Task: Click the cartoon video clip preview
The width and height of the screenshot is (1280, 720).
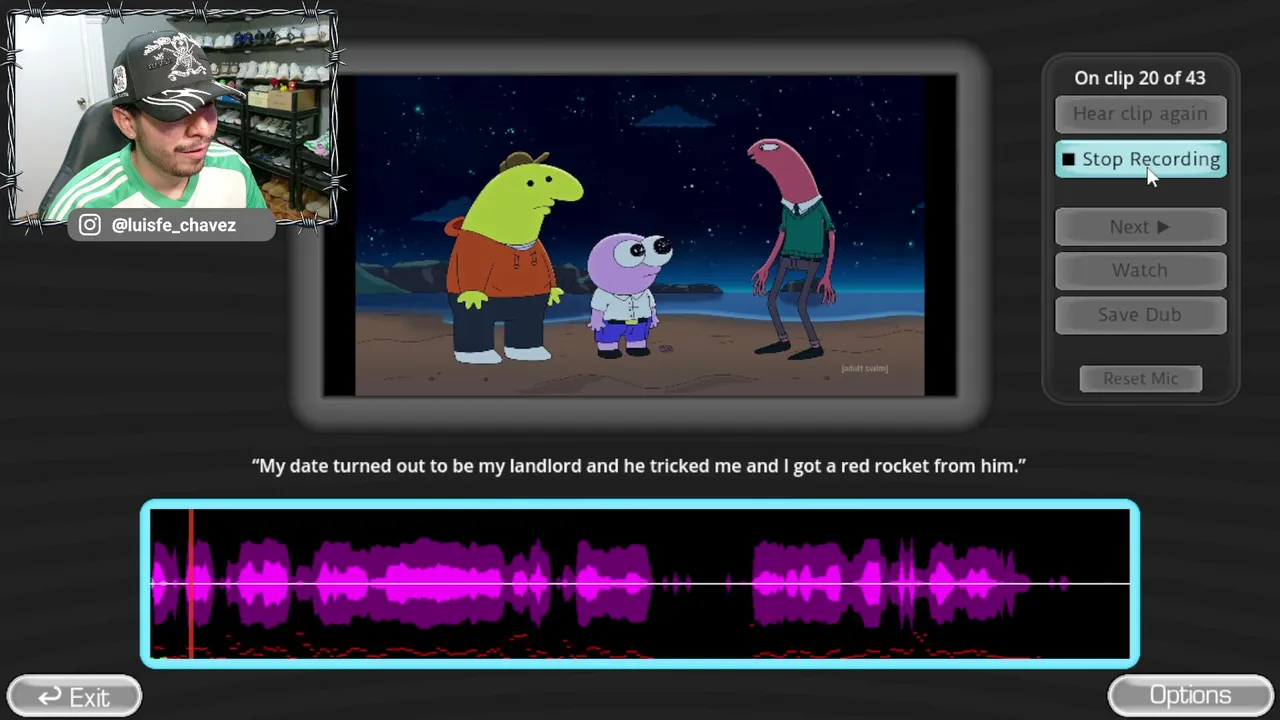Action: (640, 236)
